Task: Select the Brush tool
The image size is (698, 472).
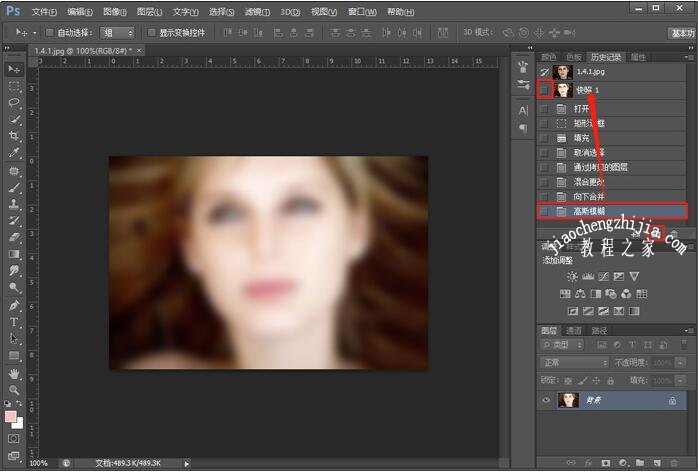Action: point(14,186)
